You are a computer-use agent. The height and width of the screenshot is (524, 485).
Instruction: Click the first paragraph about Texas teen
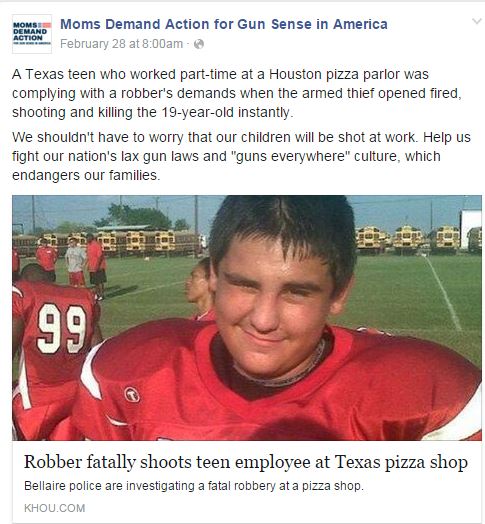tap(237, 93)
